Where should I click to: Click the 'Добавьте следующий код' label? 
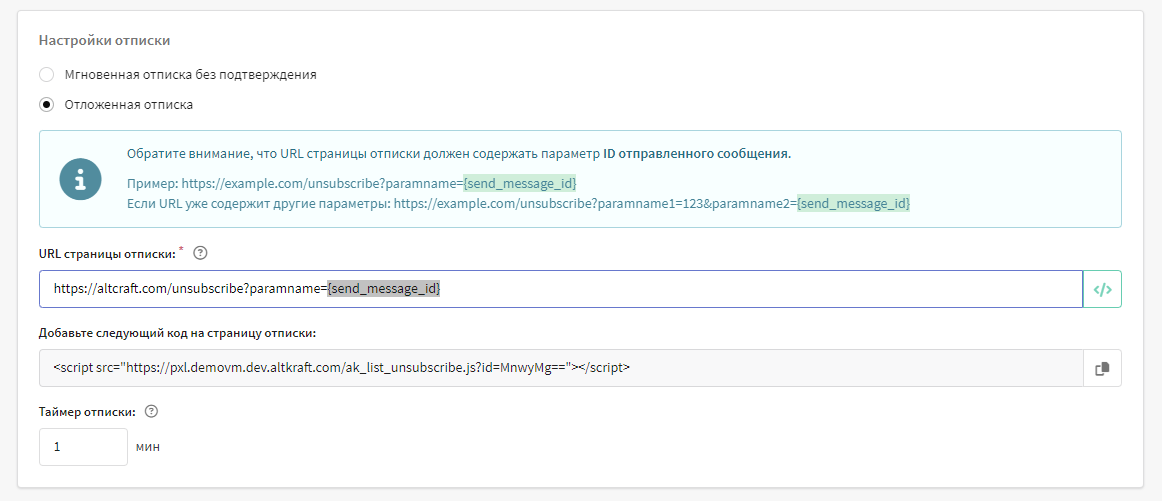point(177,333)
